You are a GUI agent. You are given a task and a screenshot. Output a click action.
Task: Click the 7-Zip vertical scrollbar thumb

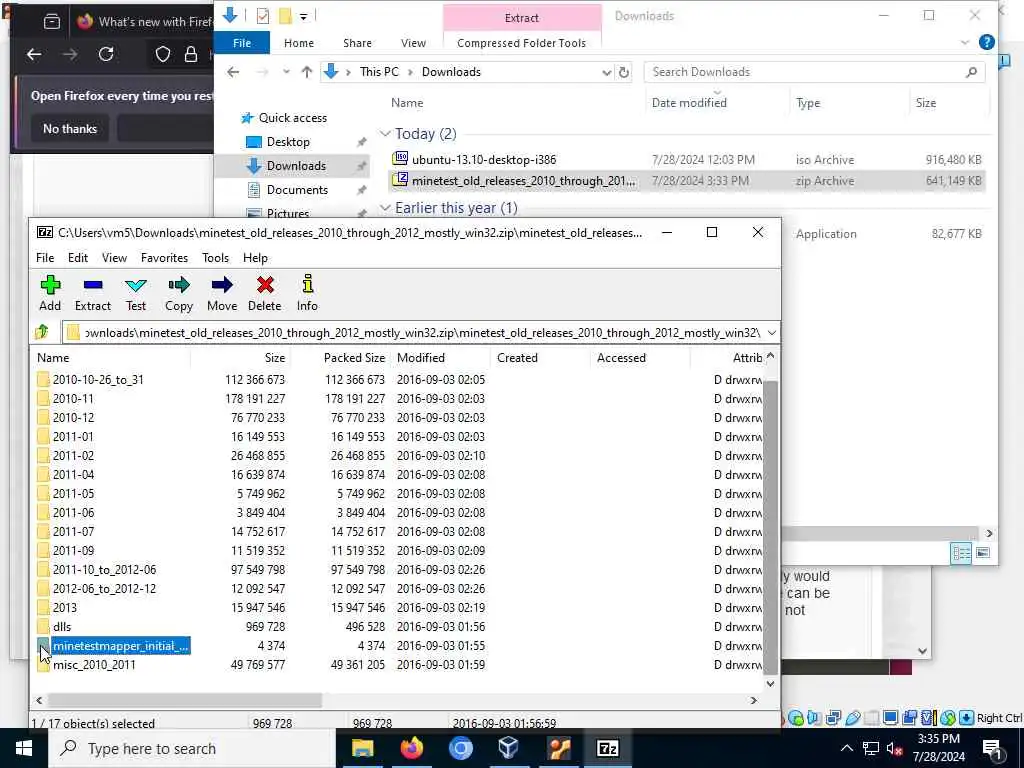point(771,526)
